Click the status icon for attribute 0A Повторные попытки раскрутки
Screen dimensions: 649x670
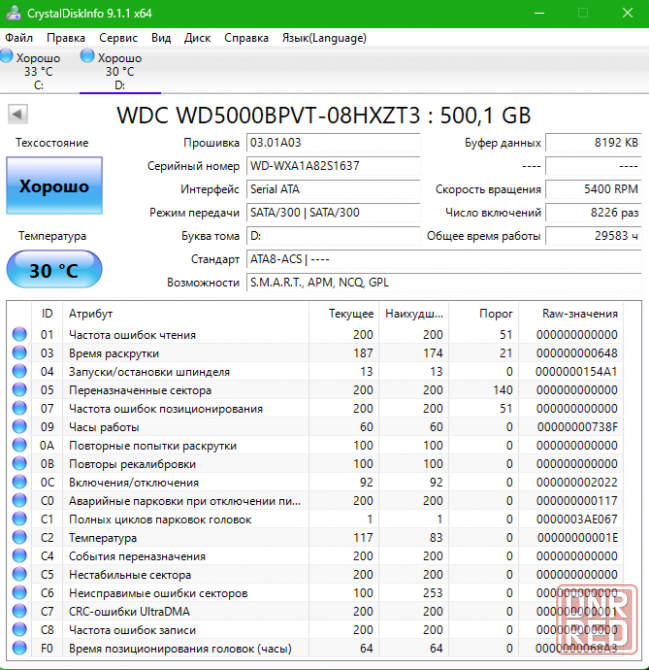(19, 445)
